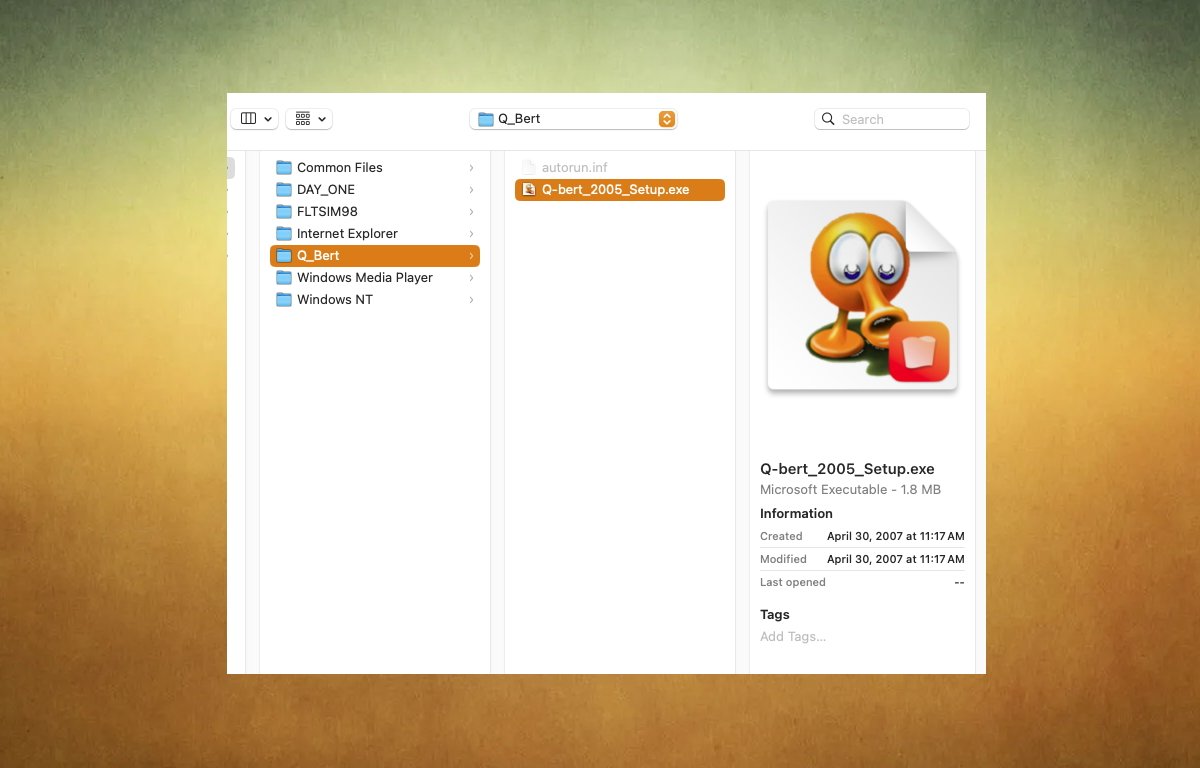Expand Internet Explorer using its chevron
Image resolution: width=1200 pixels, height=768 pixels.
pos(471,233)
